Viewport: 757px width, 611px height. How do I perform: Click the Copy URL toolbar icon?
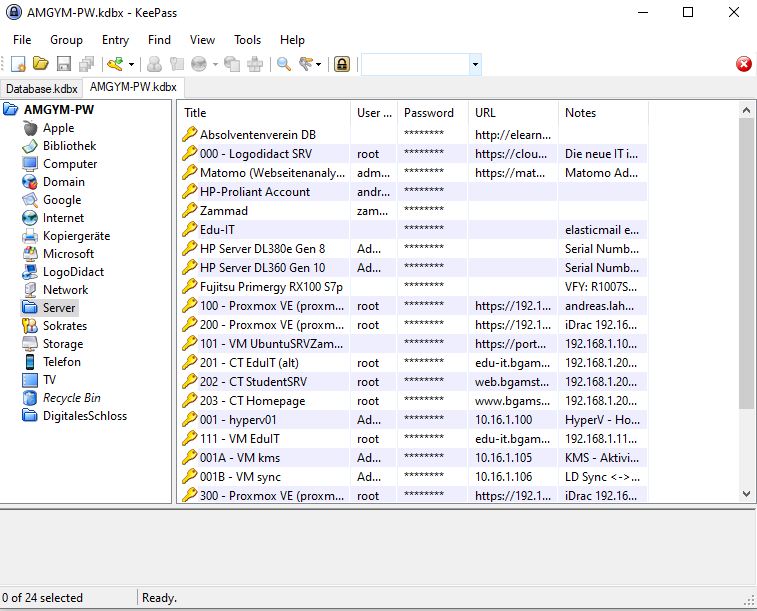(x=232, y=64)
